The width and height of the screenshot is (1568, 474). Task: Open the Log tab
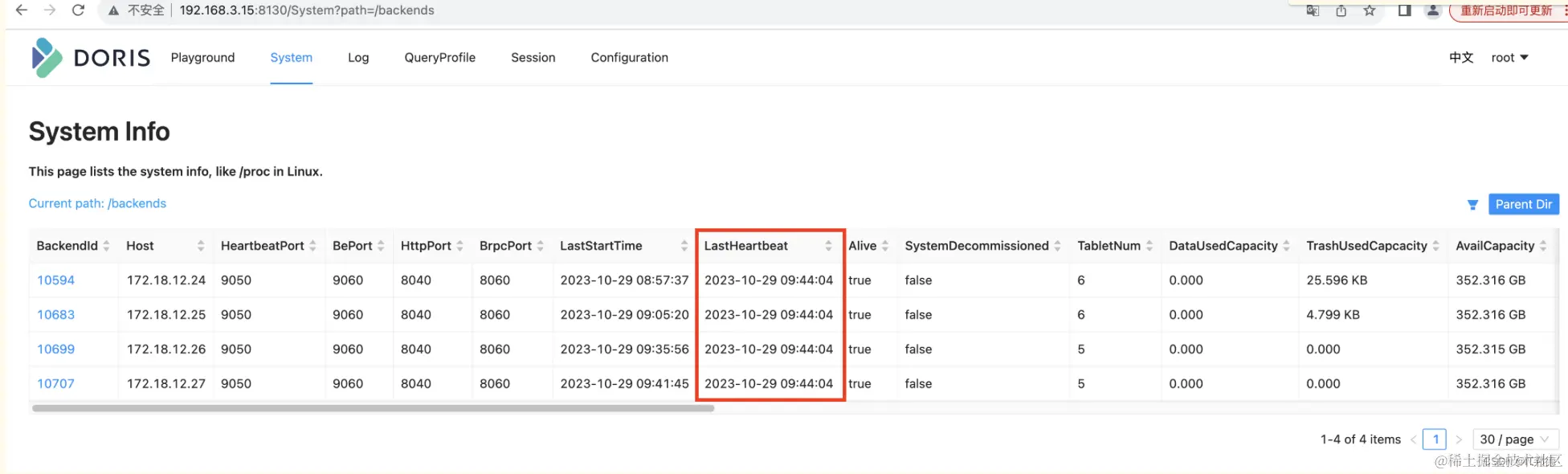358,58
